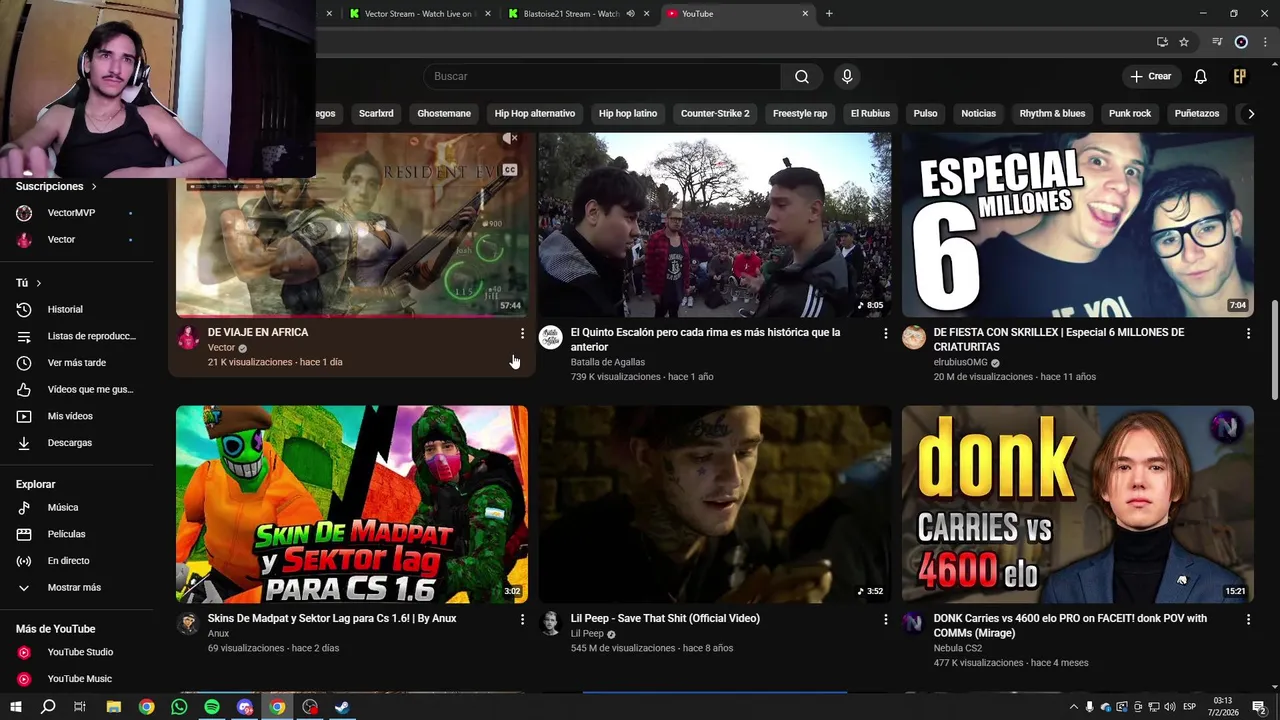This screenshot has height=720, width=1280.
Task: Mute the Blastoise21 Stream tab audio
Action: click(630, 14)
